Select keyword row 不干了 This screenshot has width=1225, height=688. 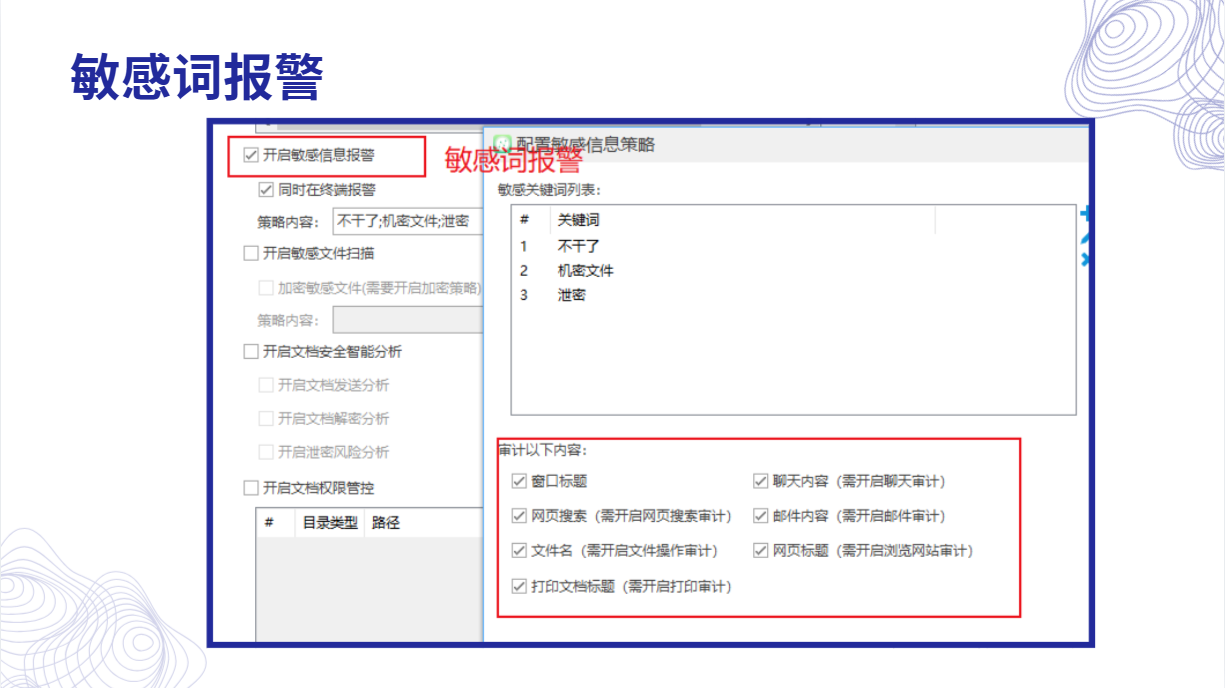point(793,245)
